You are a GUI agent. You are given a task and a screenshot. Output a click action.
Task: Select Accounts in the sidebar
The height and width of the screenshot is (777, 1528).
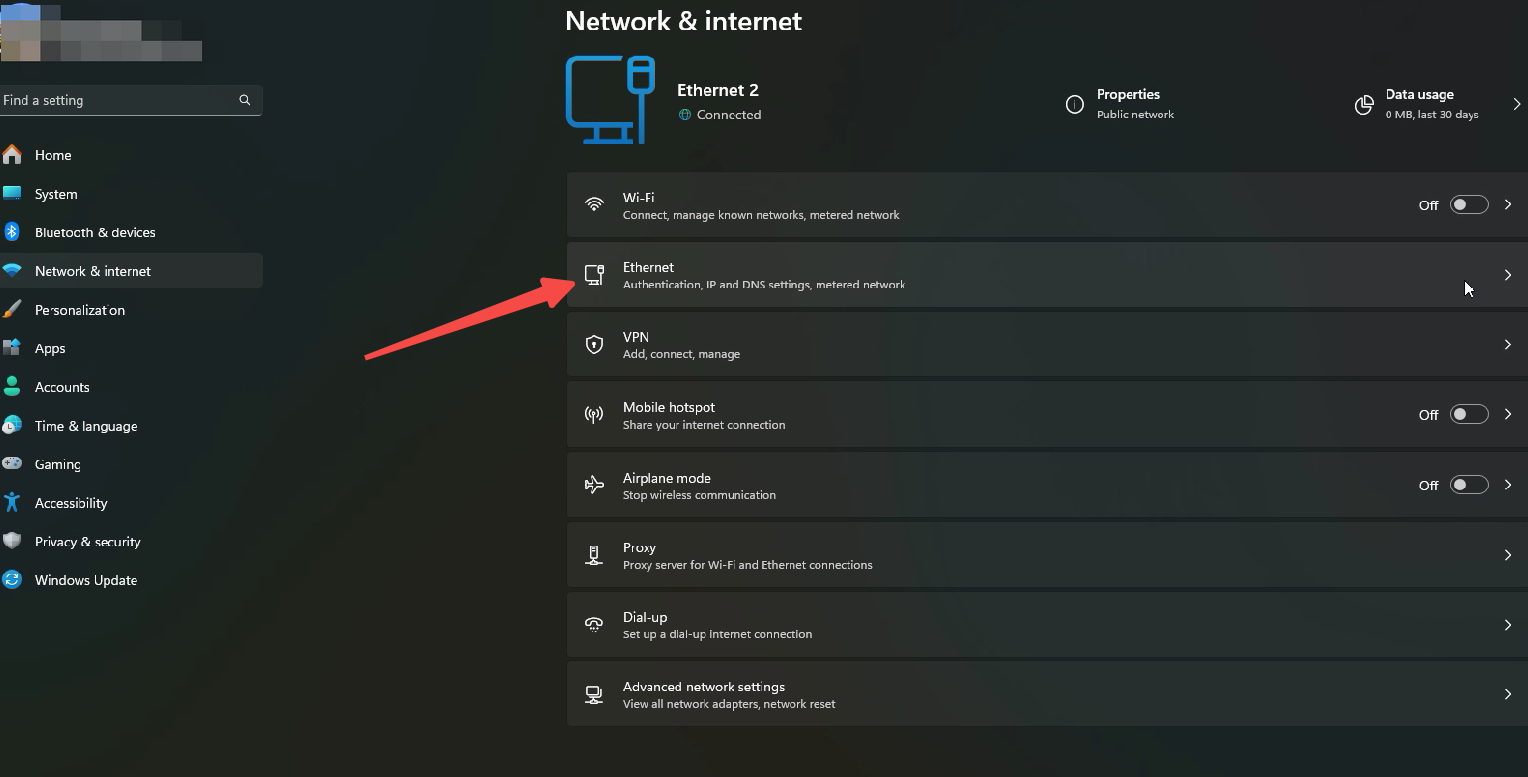pyautogui.click(x=131, y=387)
